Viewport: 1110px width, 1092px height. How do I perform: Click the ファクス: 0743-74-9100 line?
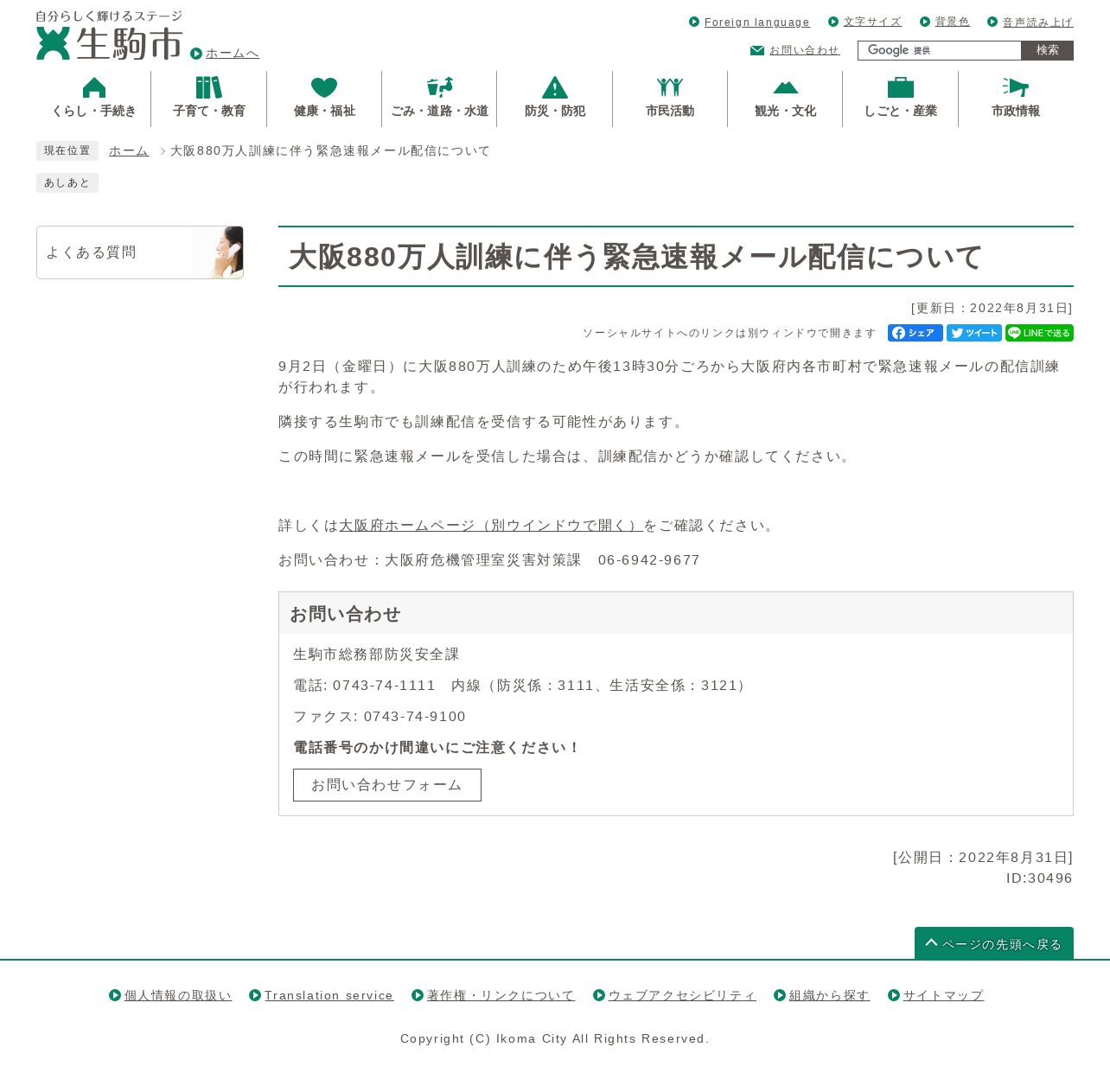pyautogui.click(x=380, y=717)
